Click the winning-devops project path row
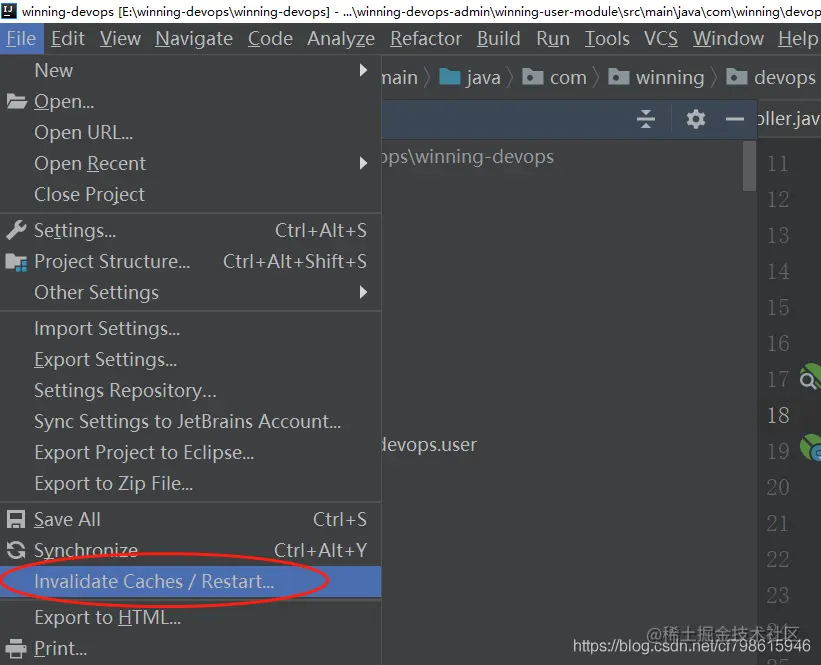Viewport: 821px width, 665px height. pyautogui.click(x=468, y=157)
